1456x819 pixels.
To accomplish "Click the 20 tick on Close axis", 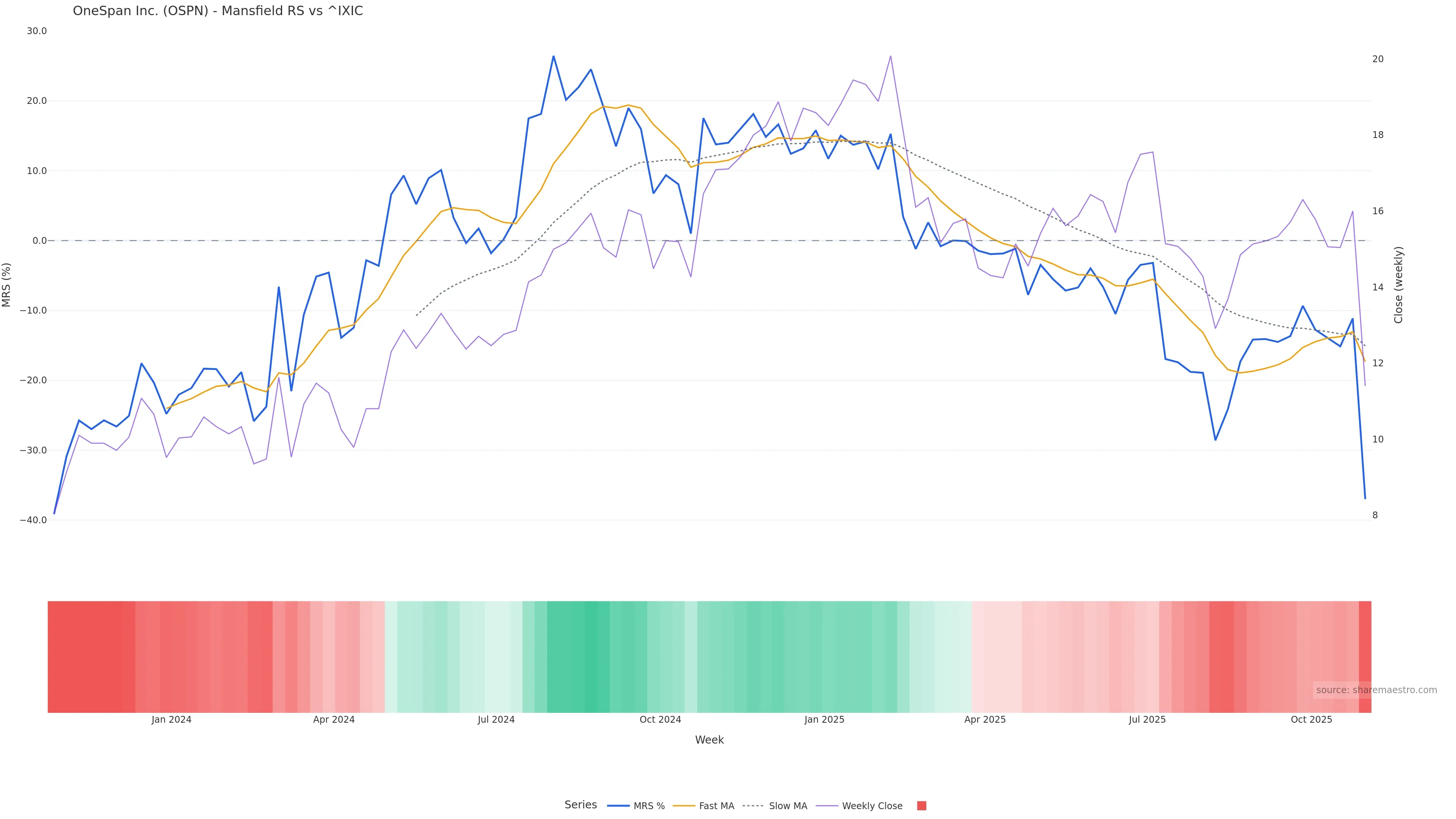I will 1378,59.
